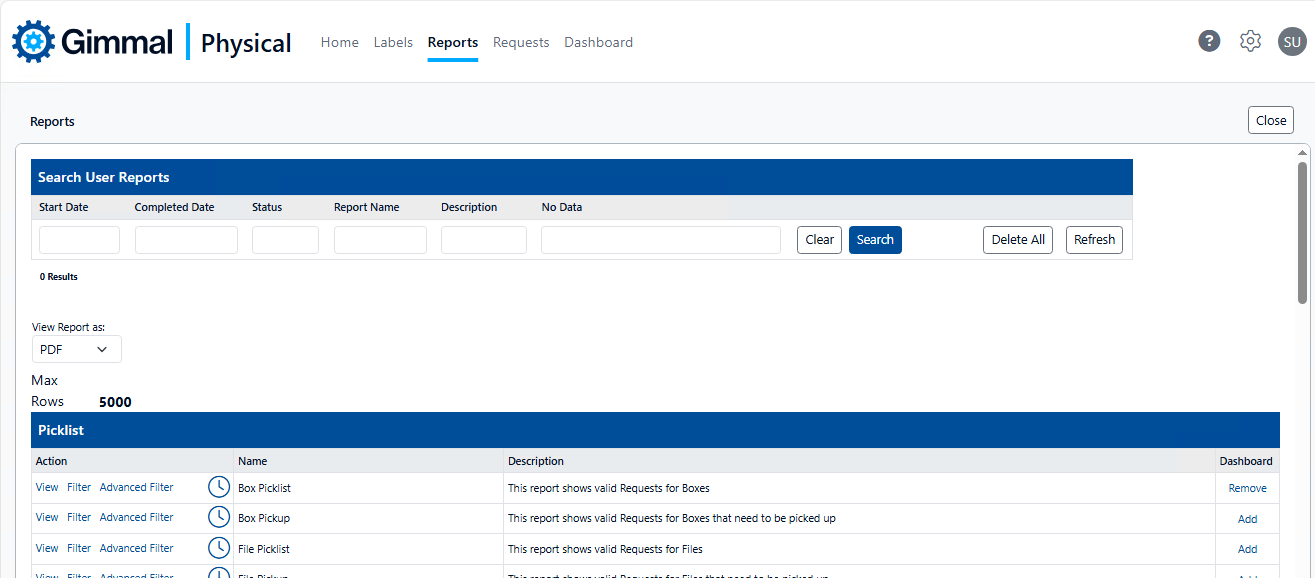Click the Delete All button
1315x578 pixels.
coord(1017,240)
